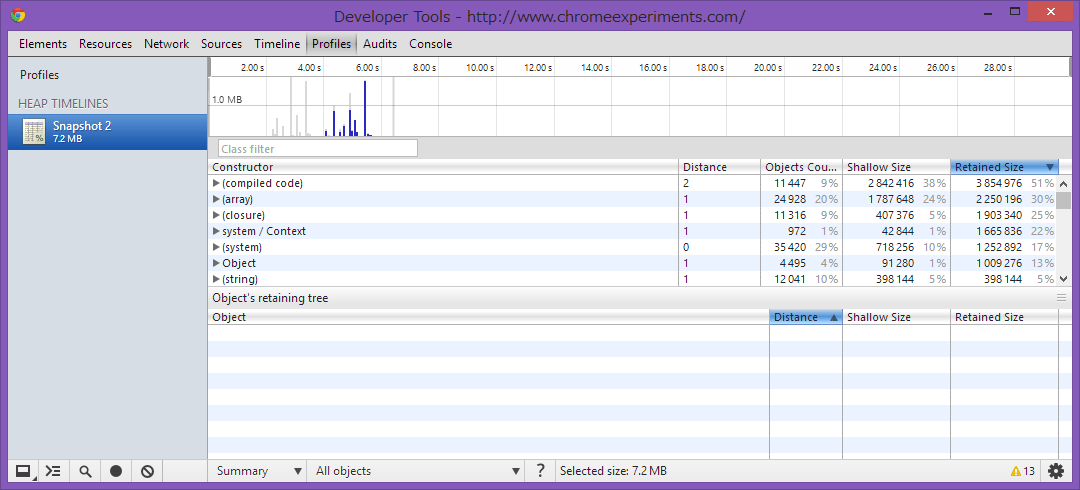Click the HEAP TIMELINES section label
This screenshot has height=490, width=1080.
[x=63, y=103]
